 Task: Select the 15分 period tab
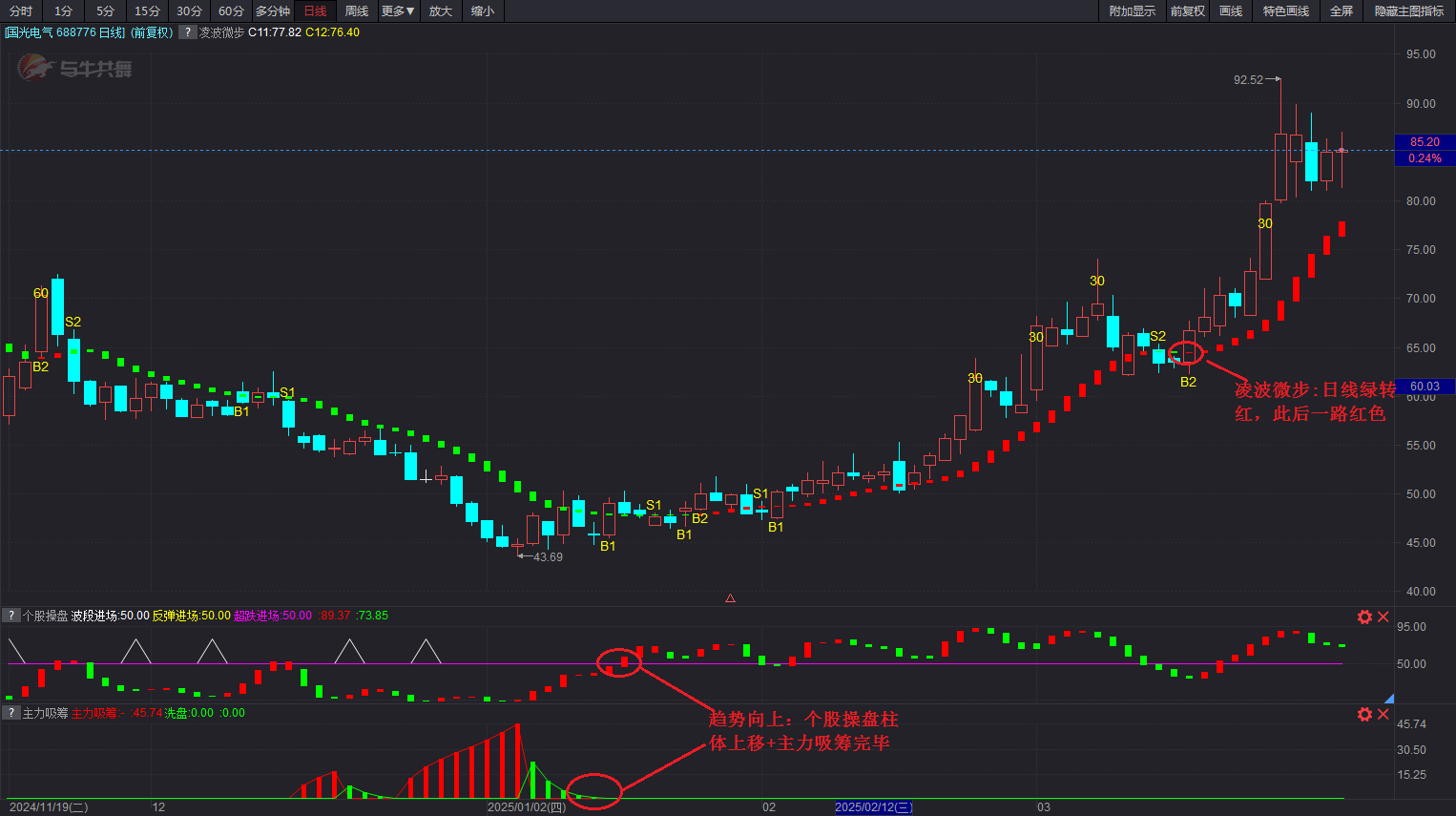point(147,11)
